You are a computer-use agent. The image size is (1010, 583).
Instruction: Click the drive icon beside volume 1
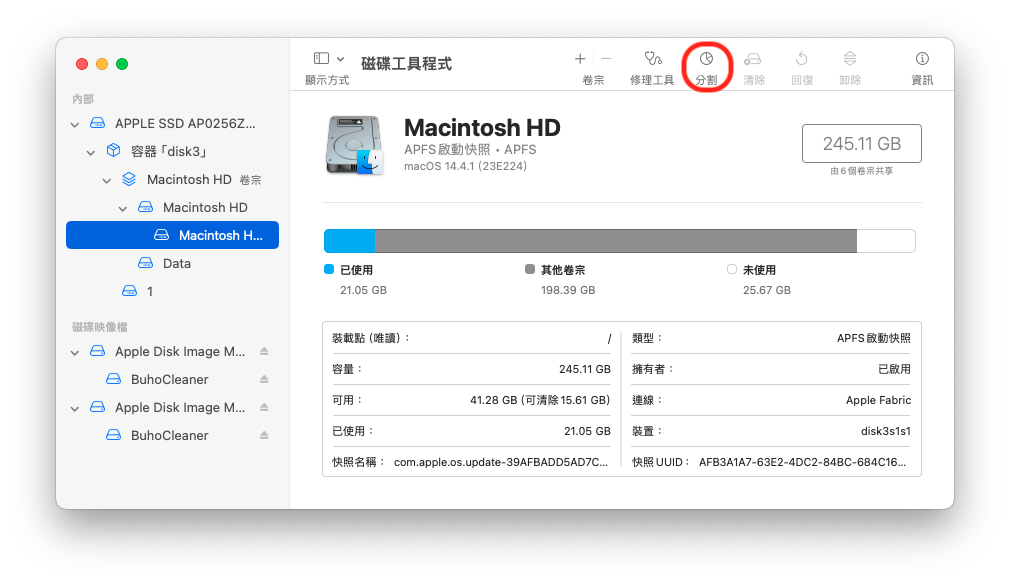(x=129, y=291)
